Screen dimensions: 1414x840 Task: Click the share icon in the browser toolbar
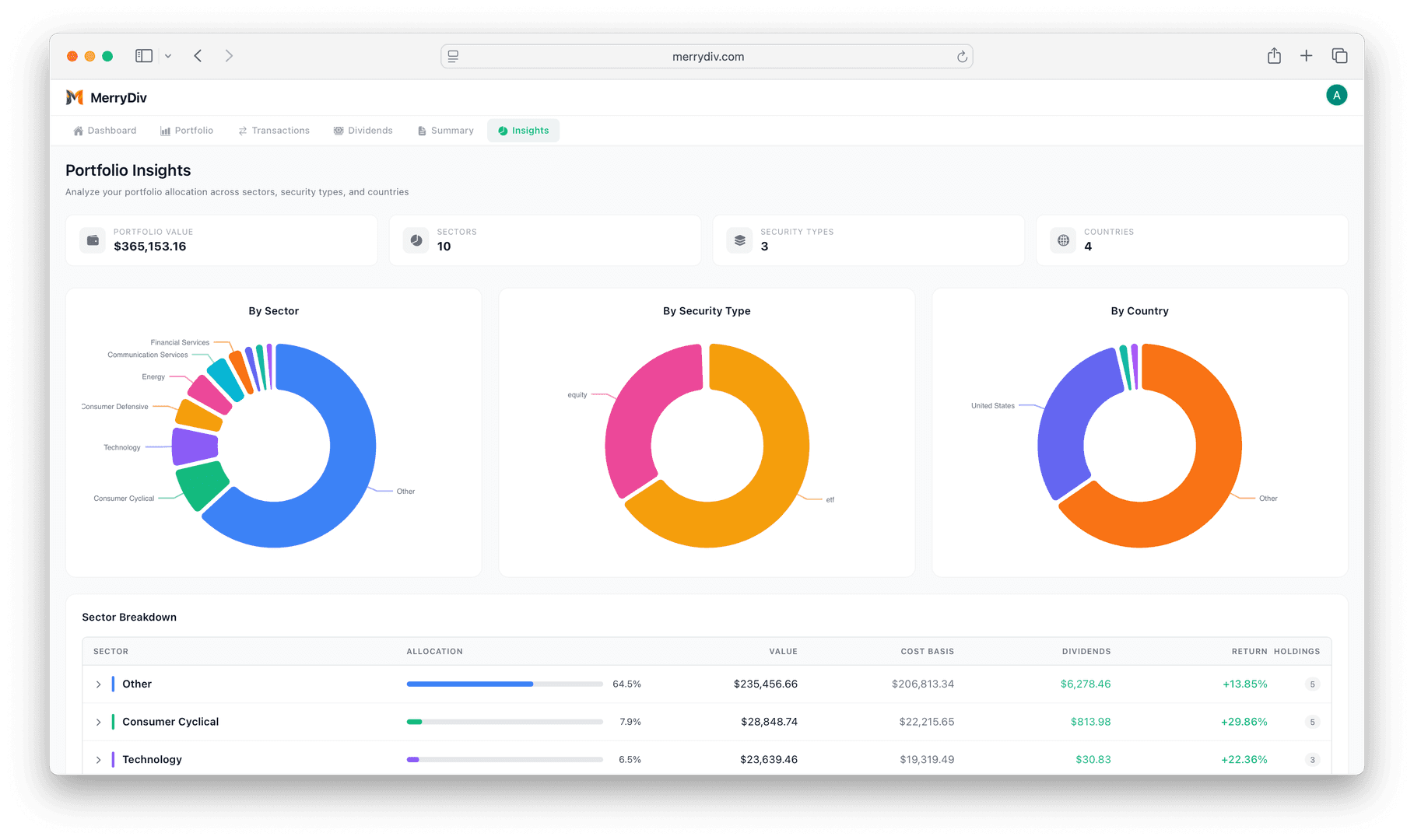1274,55
